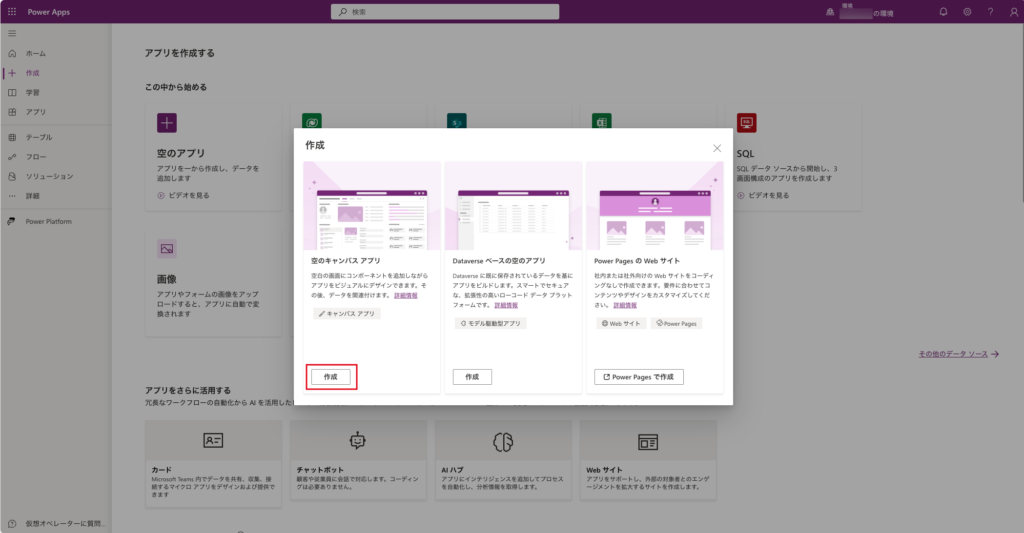
Task: Click the SQL data source icon
Action: [x=745, y=123]
